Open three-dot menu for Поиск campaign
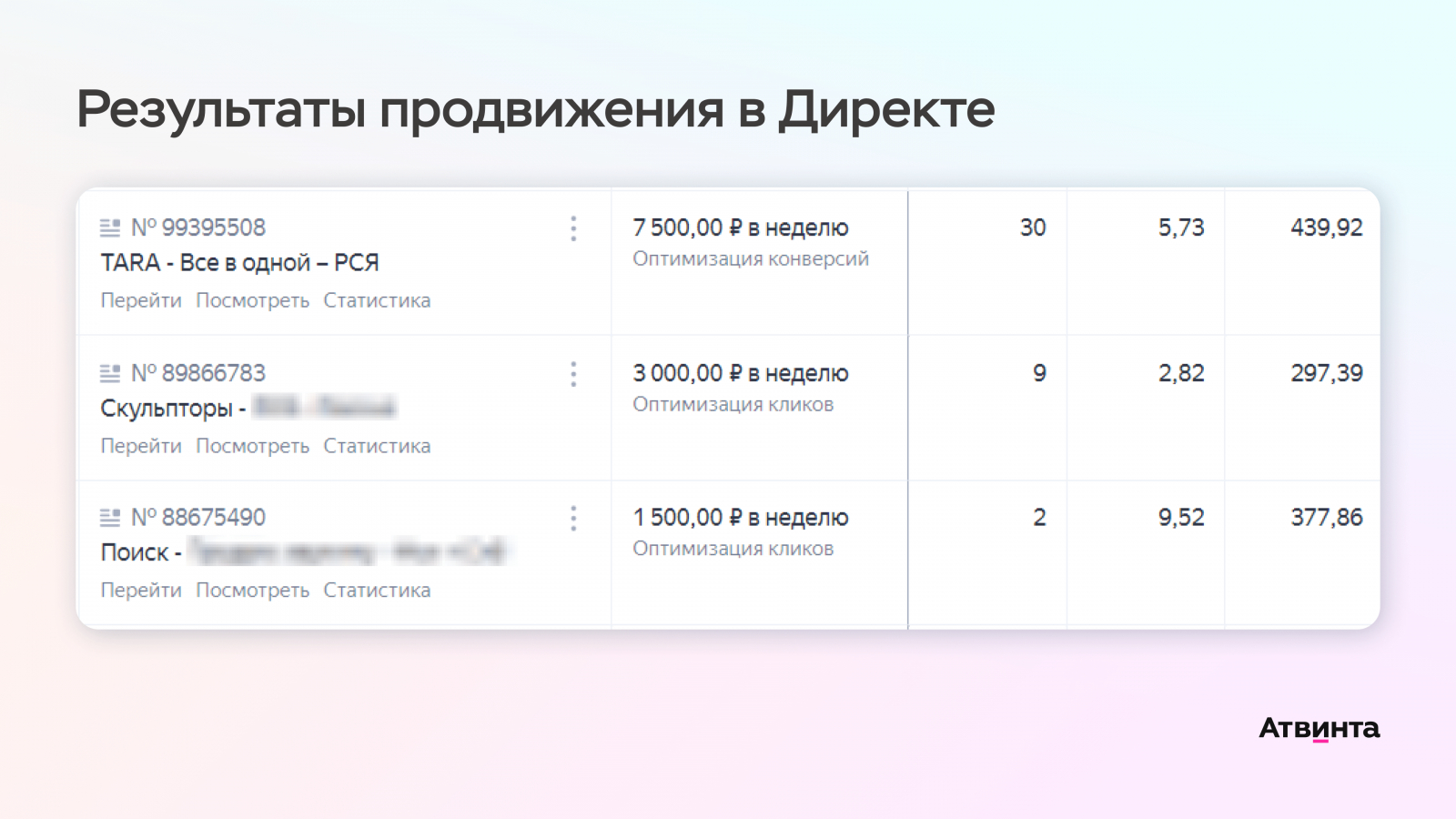 [x=573, y=519]
